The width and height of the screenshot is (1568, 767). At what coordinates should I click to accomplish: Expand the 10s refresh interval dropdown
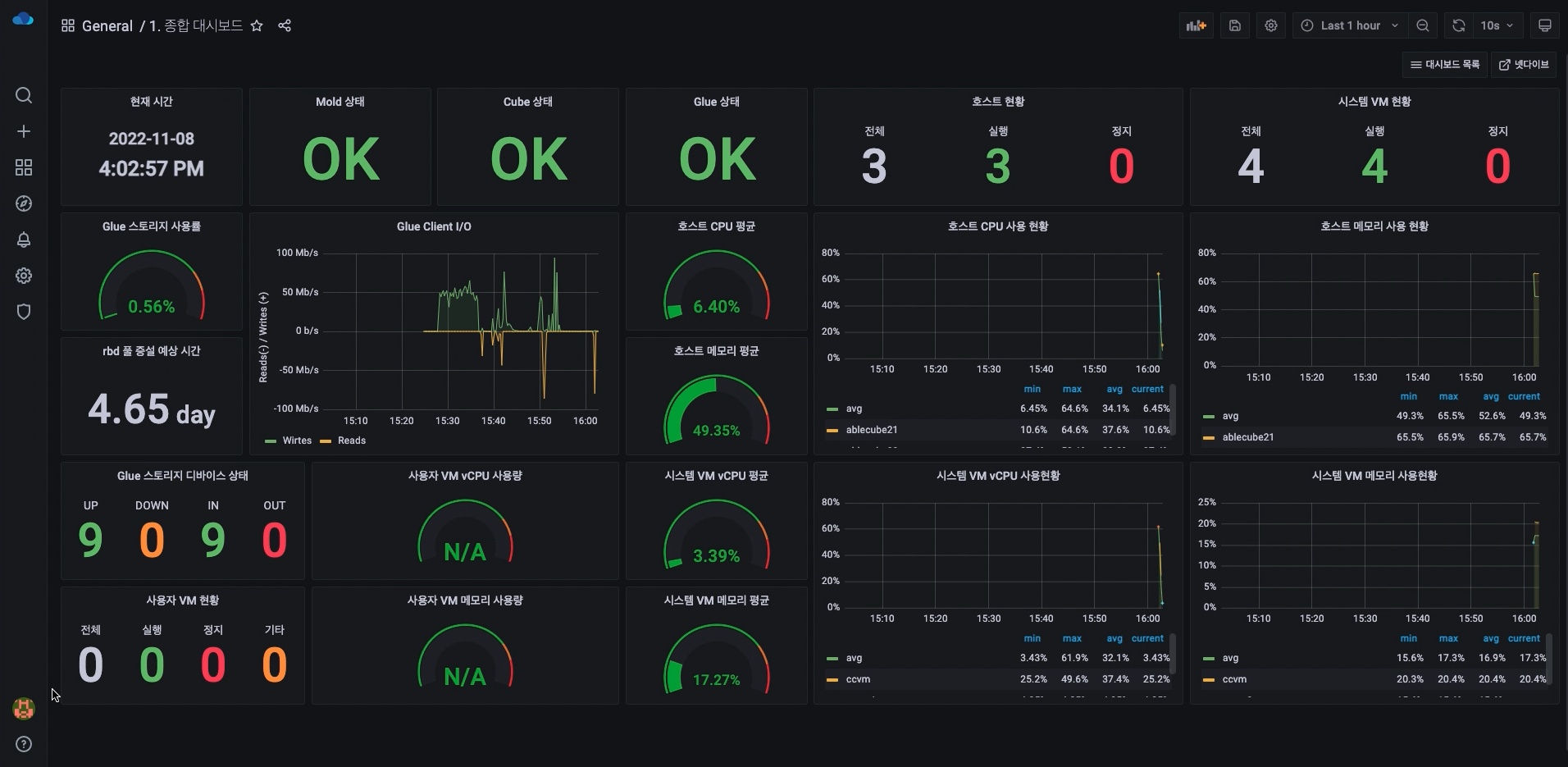coord(1497,25)
